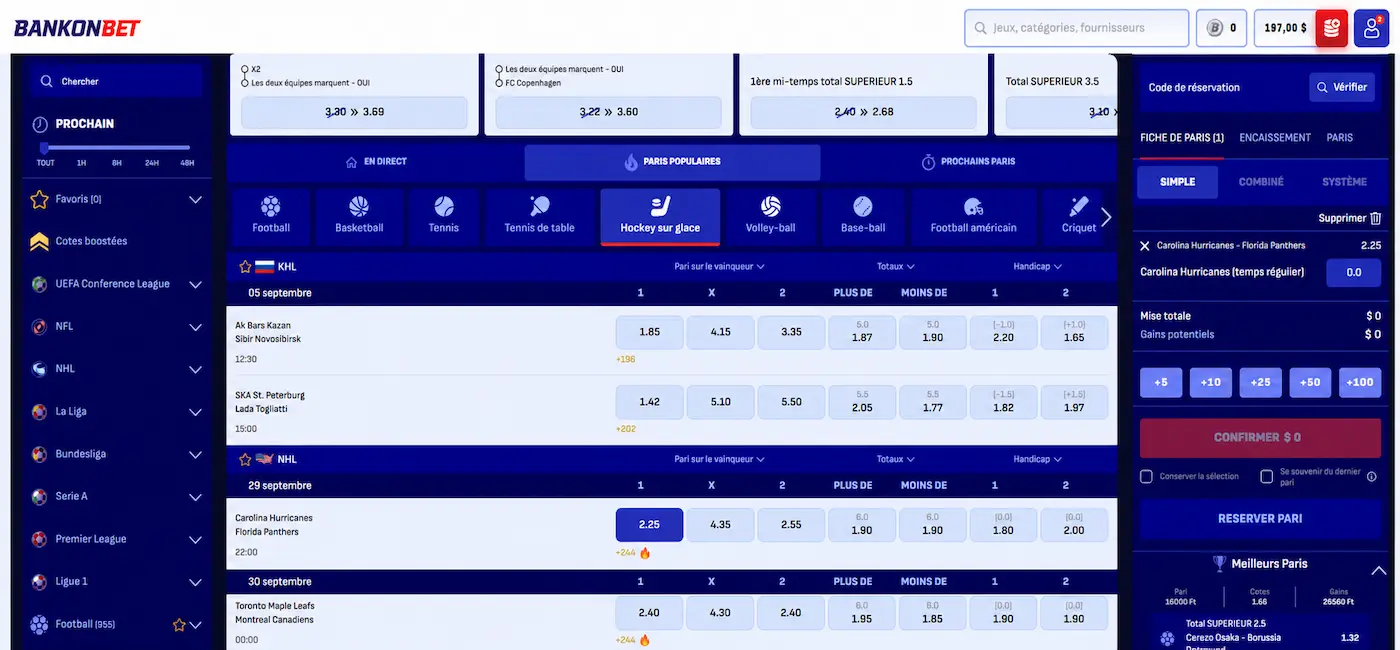Open NHL Totaux dropdown
This screenshot has width=1400, height=650.
pyautogui.click(x=895, y=459)
